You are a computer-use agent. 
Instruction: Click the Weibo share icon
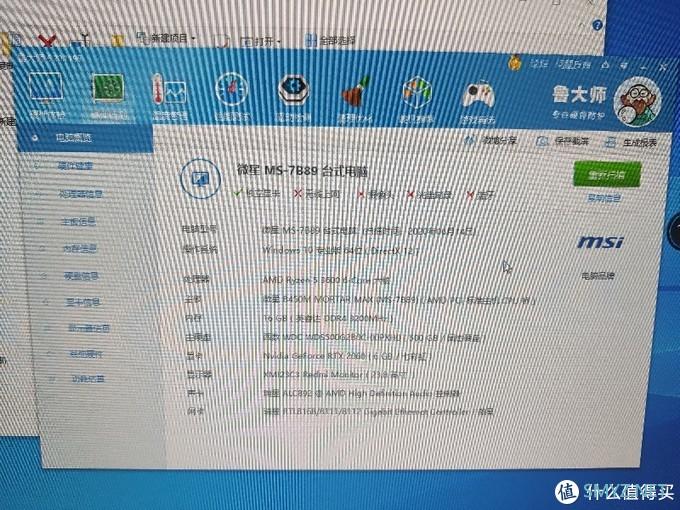470,141
